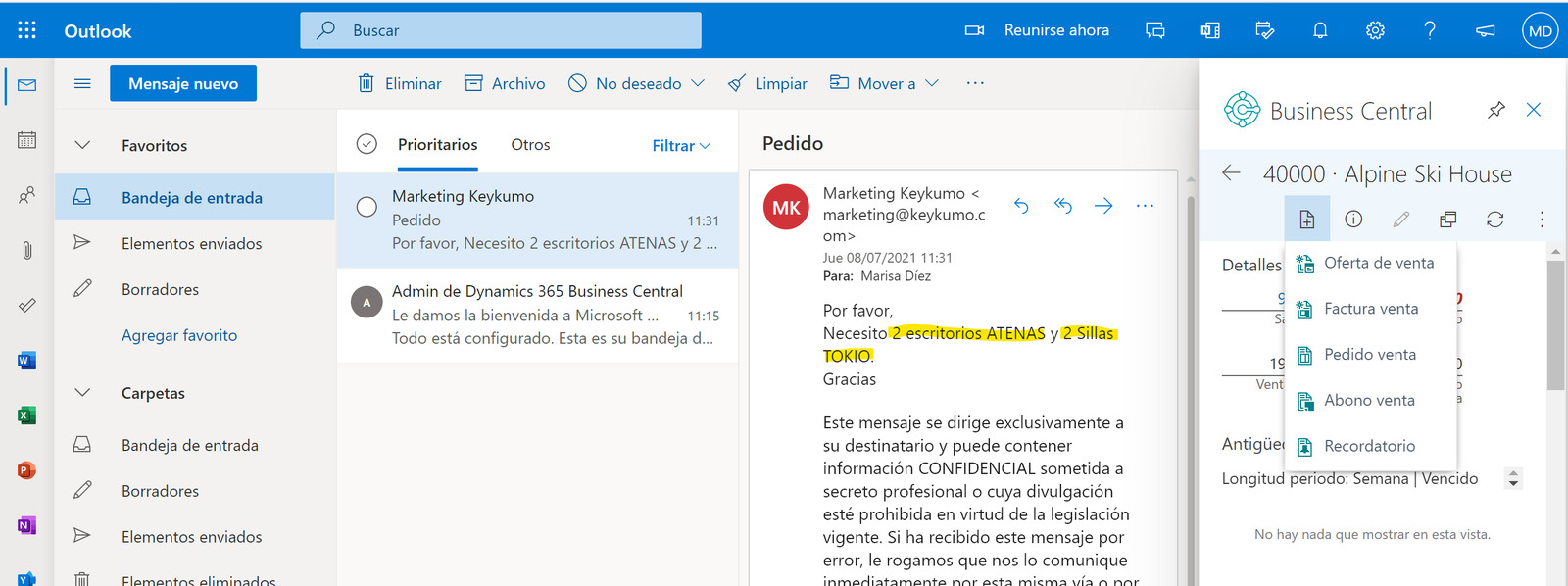
Task: Open toolbar overflow more options
Action: click(x=975, y=83)
